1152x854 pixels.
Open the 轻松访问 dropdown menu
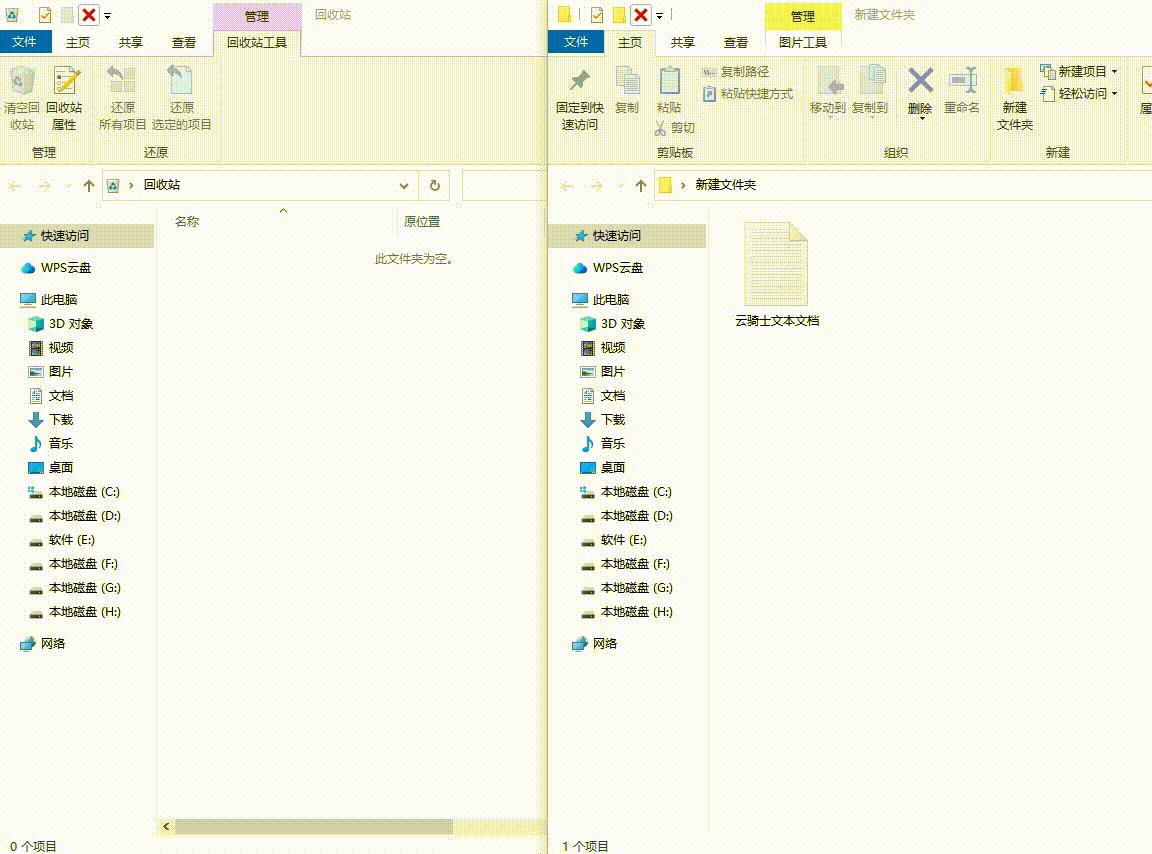pyautogui.click(x=1114, y=94)
